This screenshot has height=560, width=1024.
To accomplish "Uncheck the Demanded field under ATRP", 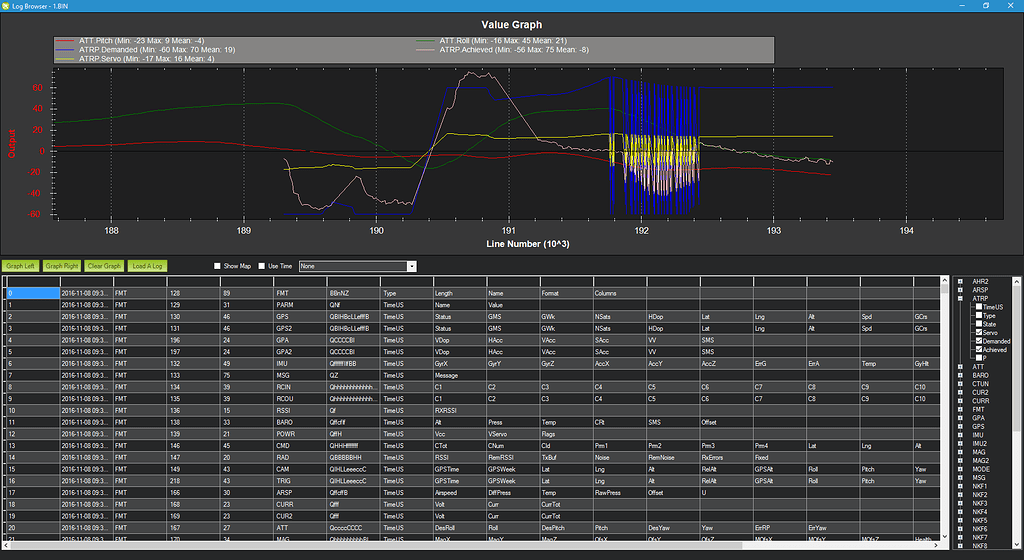I will click(980, 341).
